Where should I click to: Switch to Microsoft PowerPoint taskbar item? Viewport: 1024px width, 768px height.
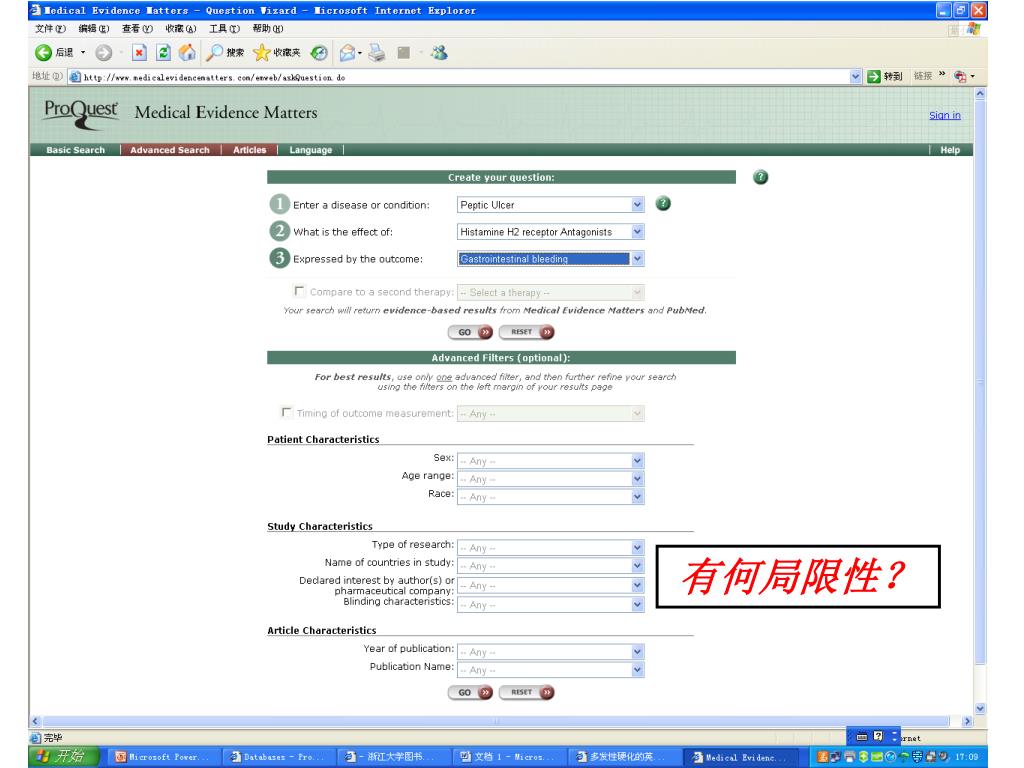[162, 757]
